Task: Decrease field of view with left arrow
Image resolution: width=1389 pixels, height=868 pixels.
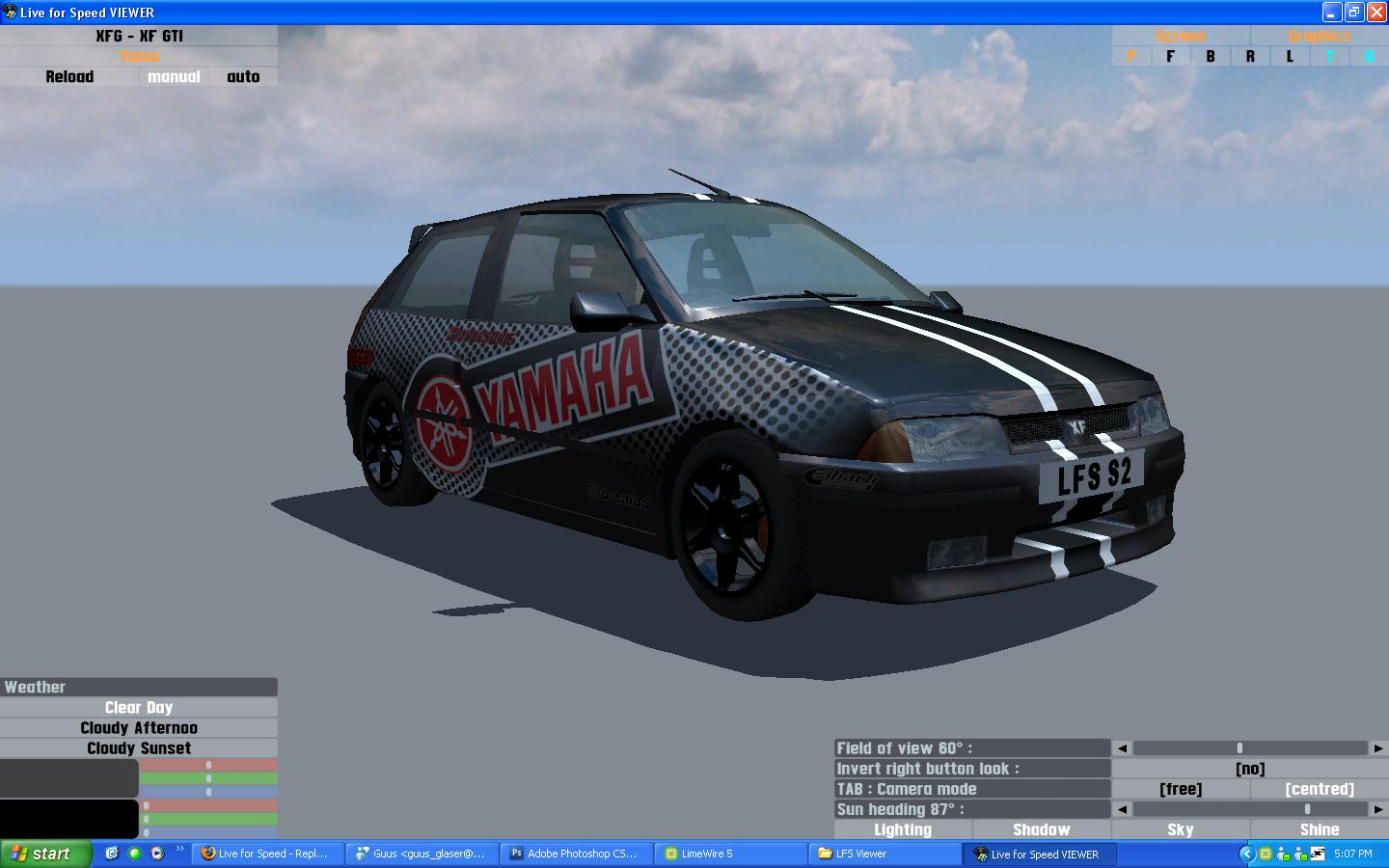Action: pos(1122,747)
